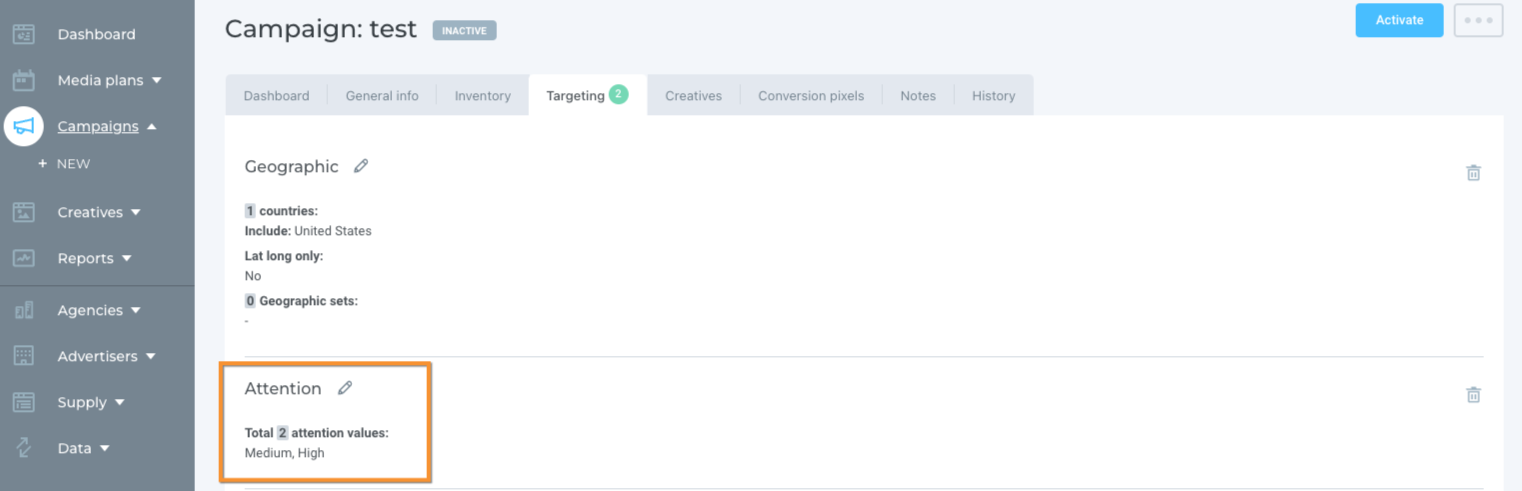This screenshot has height=491, width=1522.
Task: Click the Media plans calendar icon
Action: coord(24,80)
